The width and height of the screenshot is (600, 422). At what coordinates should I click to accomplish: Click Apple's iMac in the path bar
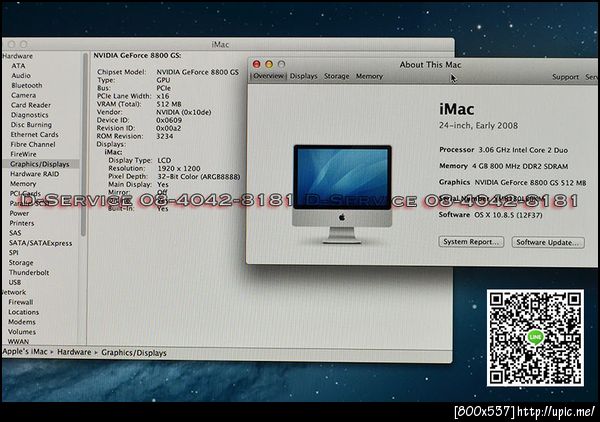[x=25, y=352]
